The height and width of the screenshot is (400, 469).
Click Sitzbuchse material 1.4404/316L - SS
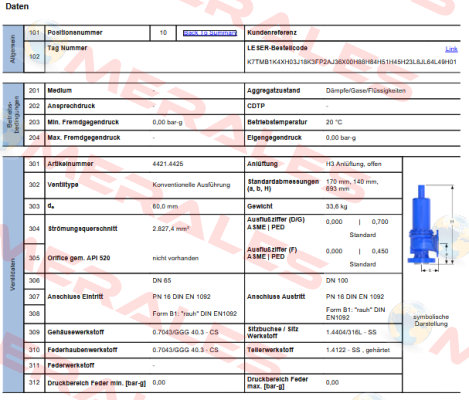[x=351, y=332]
